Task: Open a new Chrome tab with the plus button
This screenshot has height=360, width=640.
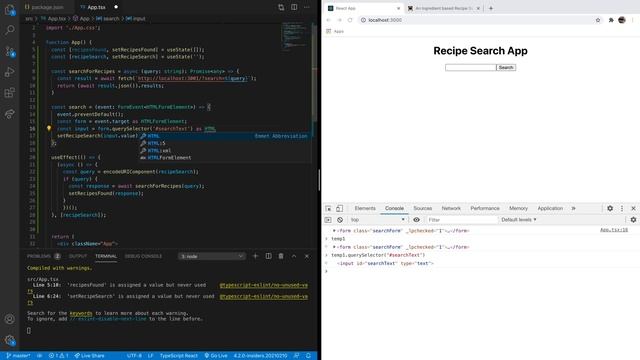Action: [x=491, y=8]
